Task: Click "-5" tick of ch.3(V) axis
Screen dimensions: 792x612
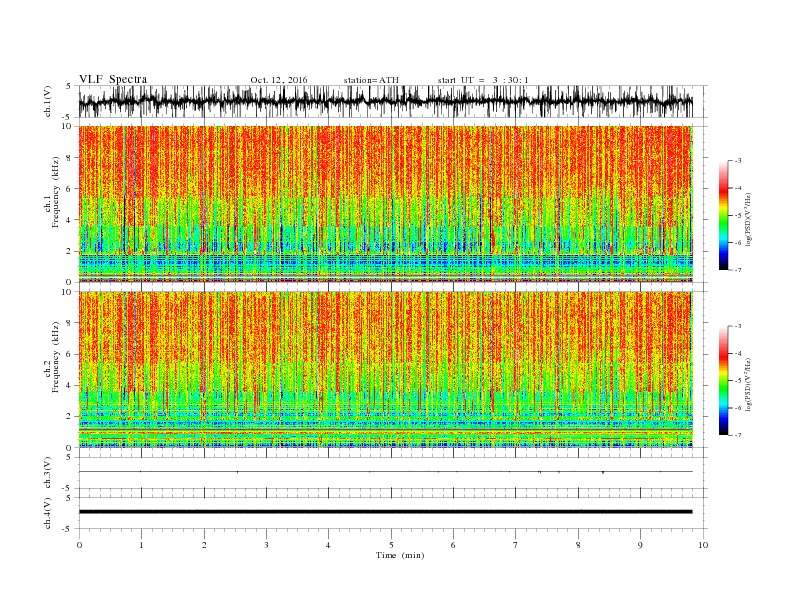Action: (68, 488)
